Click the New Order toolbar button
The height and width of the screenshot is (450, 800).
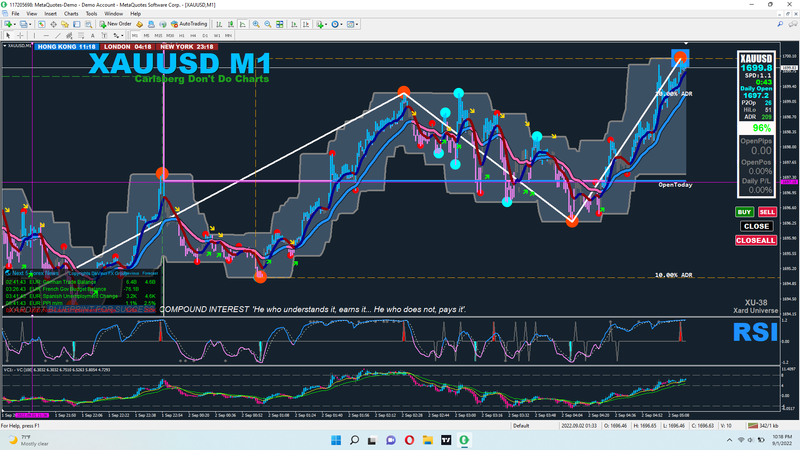point(115,24)
